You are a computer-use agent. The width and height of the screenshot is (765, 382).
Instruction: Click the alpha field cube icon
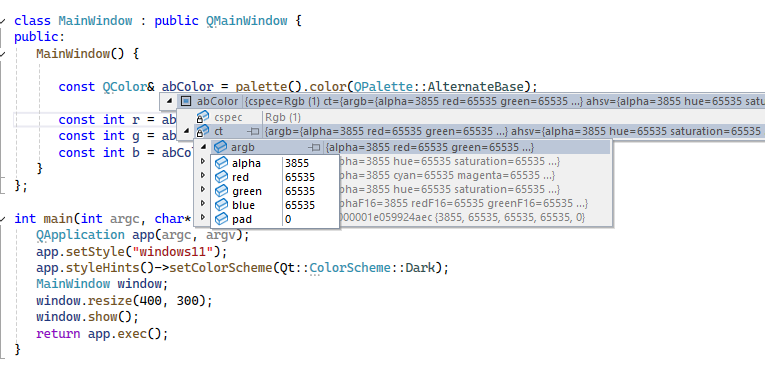(x=221, y=163)
